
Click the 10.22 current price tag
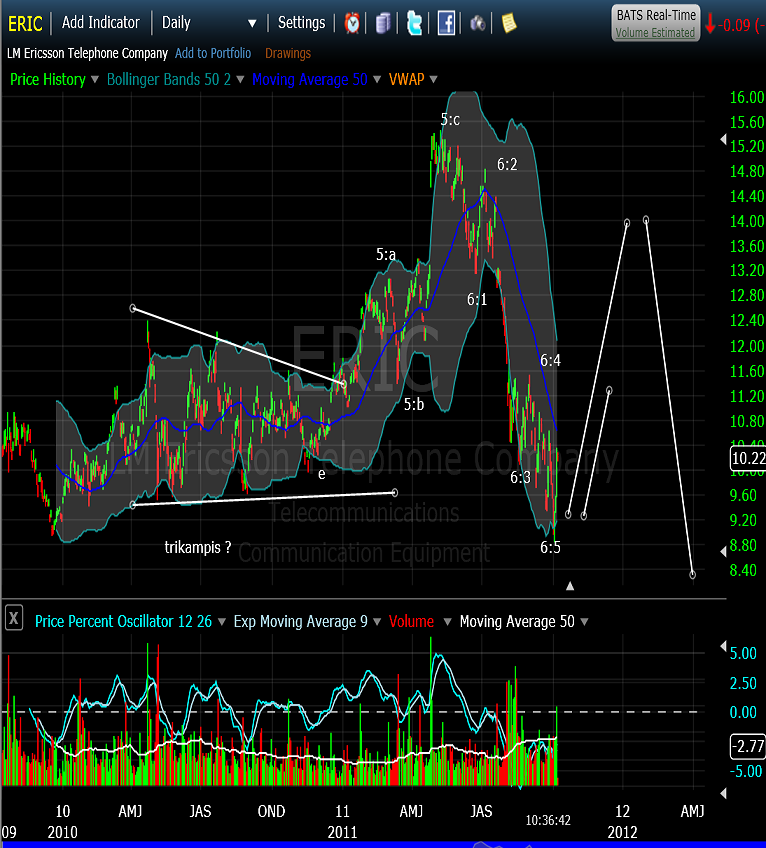tap(748, 459)
